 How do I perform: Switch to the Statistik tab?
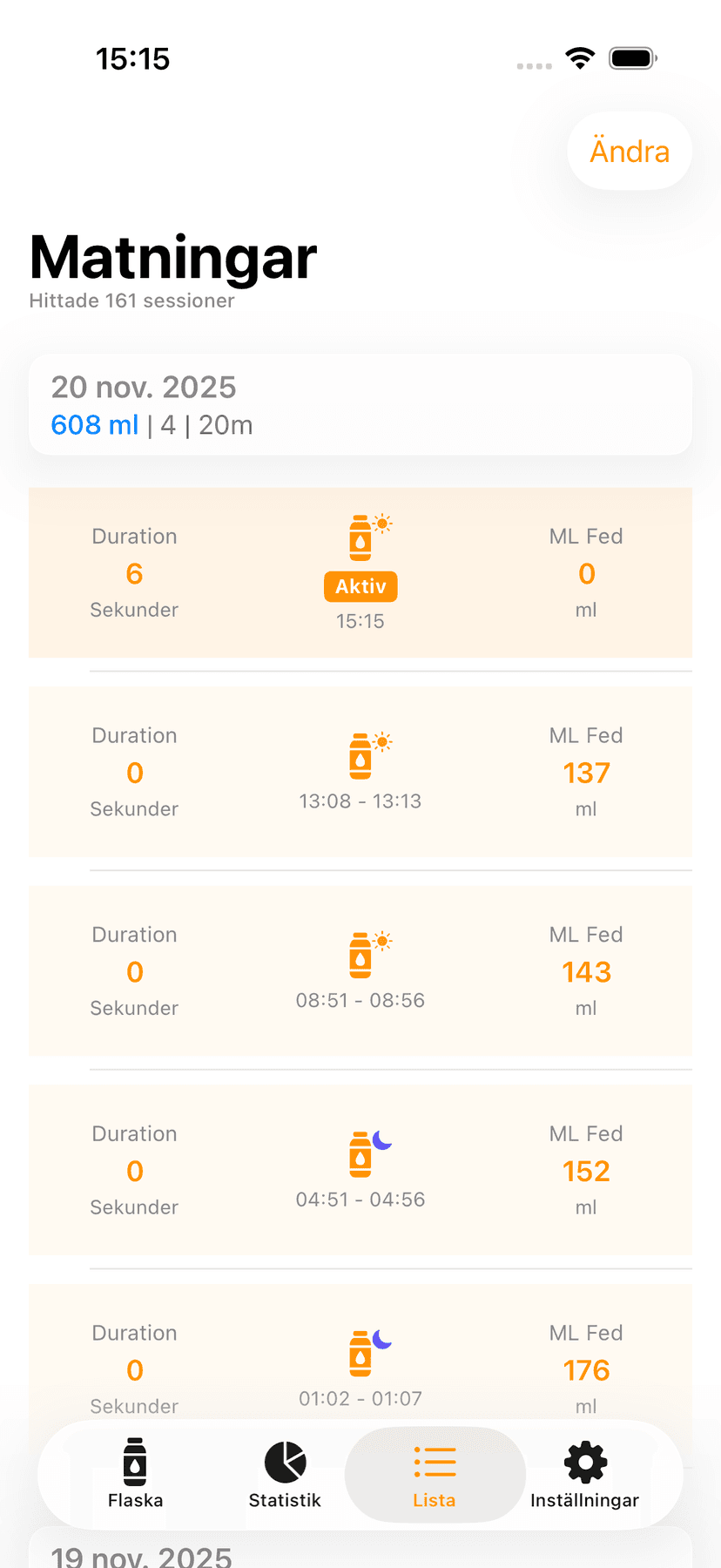(x=285, y=1474)
